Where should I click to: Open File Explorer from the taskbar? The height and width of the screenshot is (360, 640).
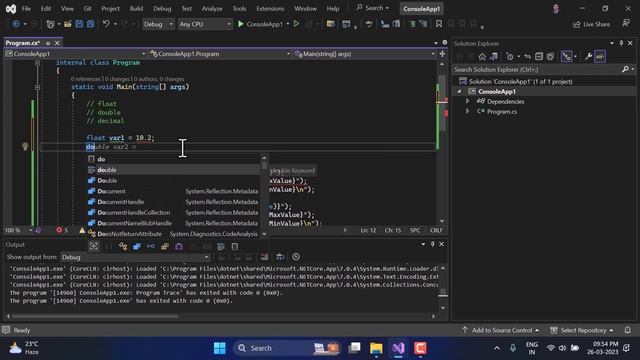[376, 348]
